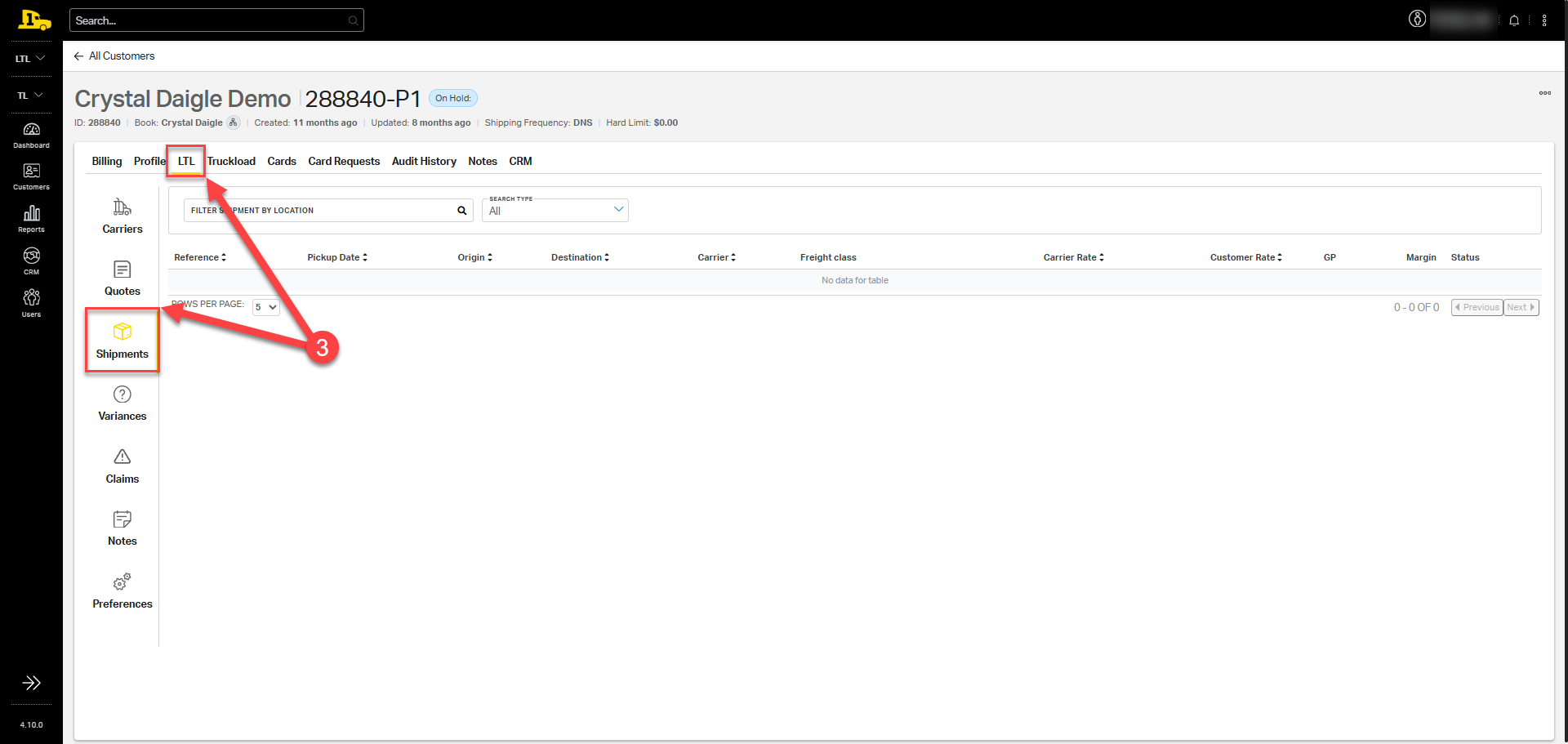Select the LTL tab
This screenshot has width=1568, height=744.
point(186,161)
